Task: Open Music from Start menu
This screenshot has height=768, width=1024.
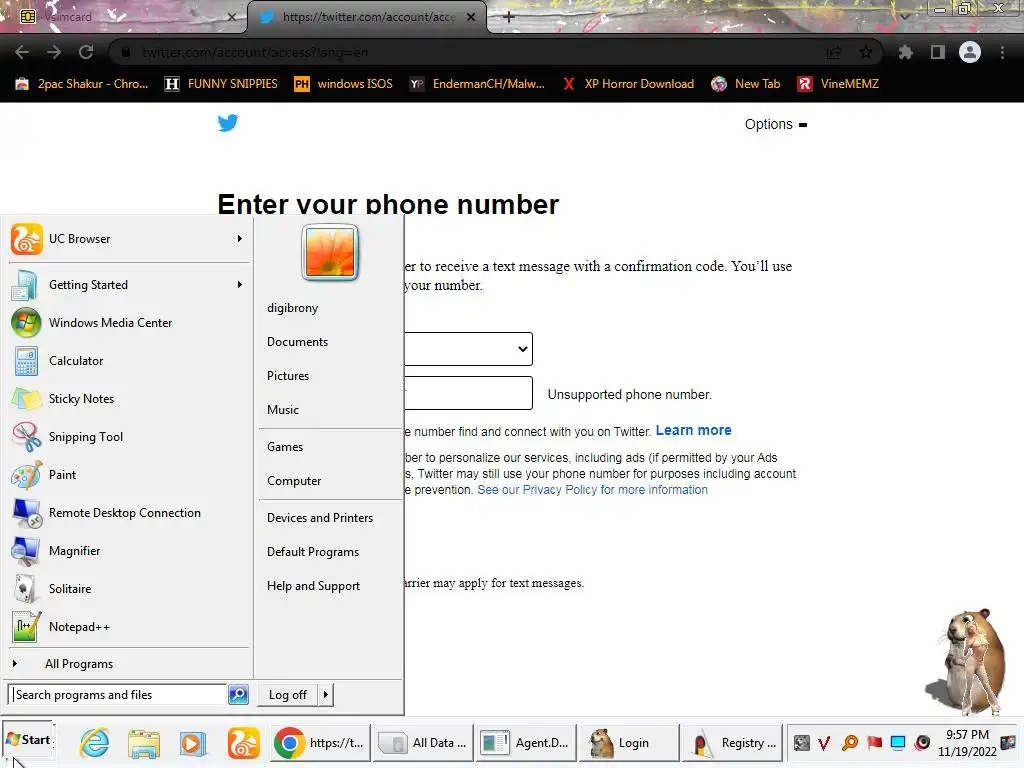Action: 283,410
